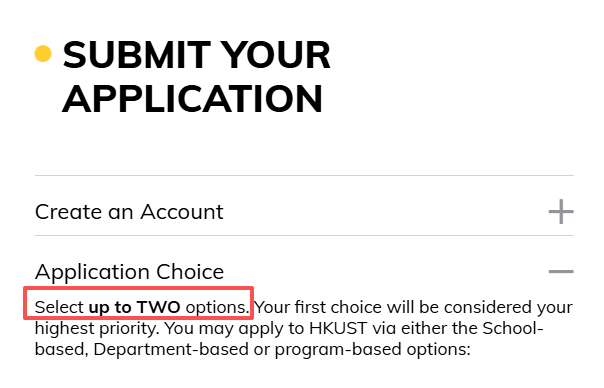Click the word APPLICATION in the heading

click(192, 99)
